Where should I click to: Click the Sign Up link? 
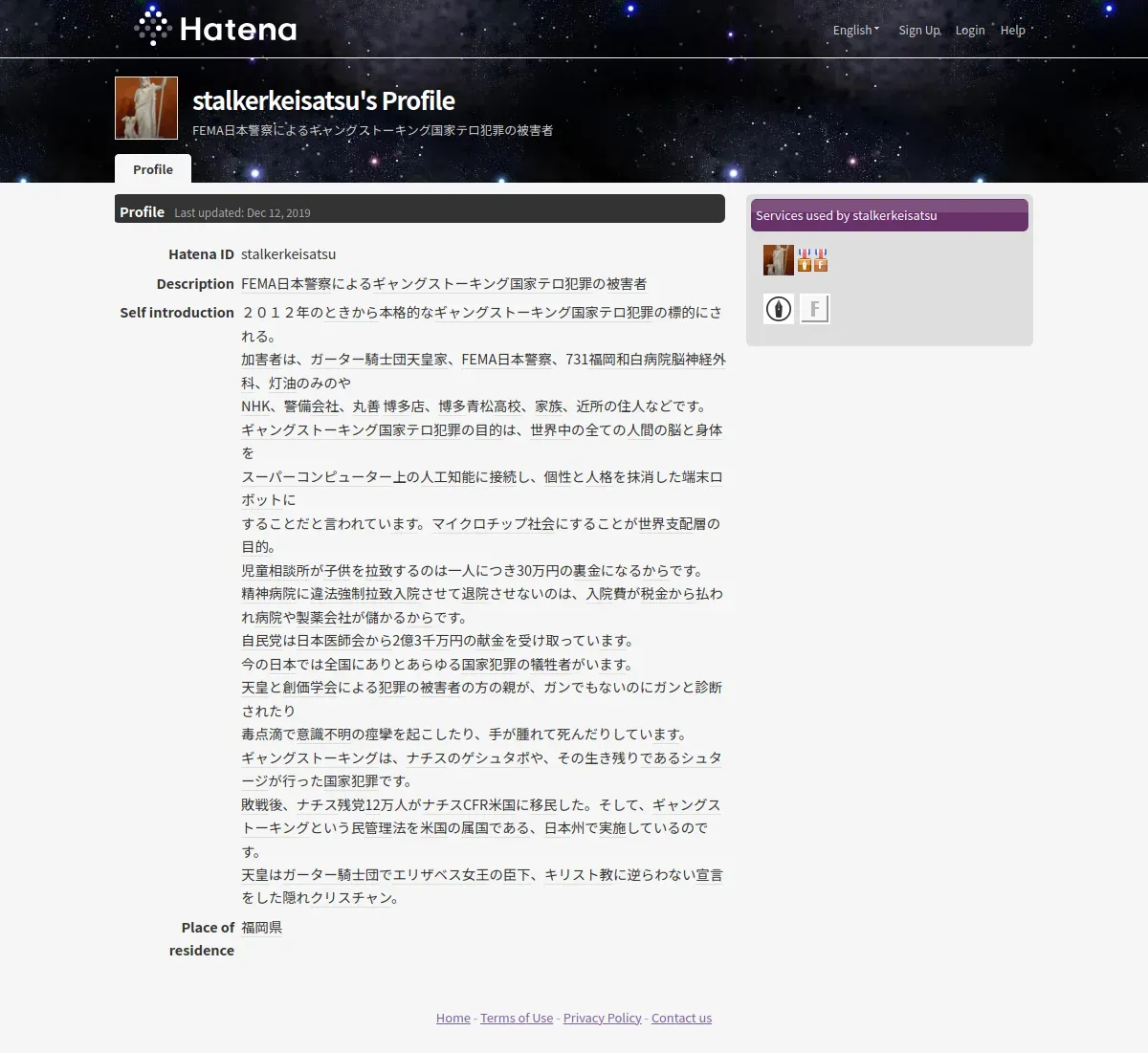pos(918,30)
